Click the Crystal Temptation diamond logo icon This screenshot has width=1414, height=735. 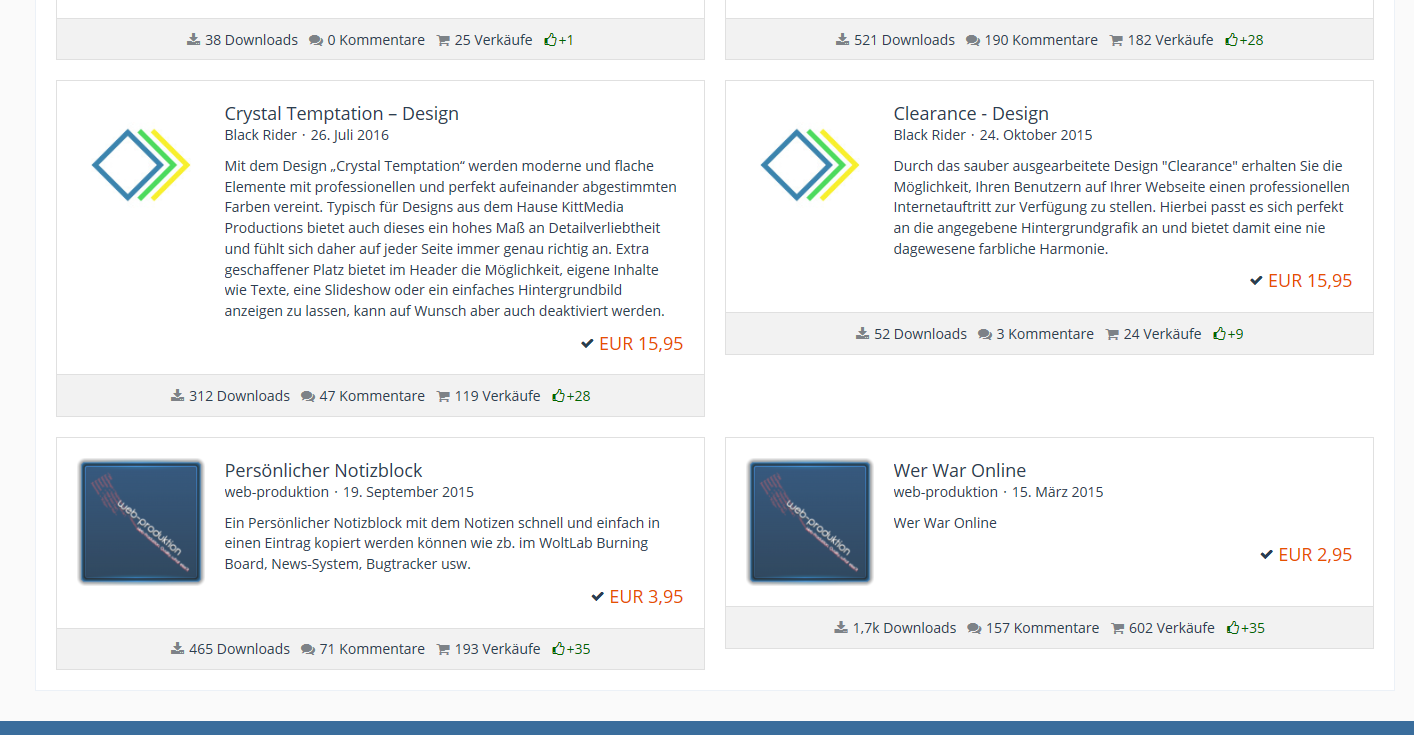[141, 165]
